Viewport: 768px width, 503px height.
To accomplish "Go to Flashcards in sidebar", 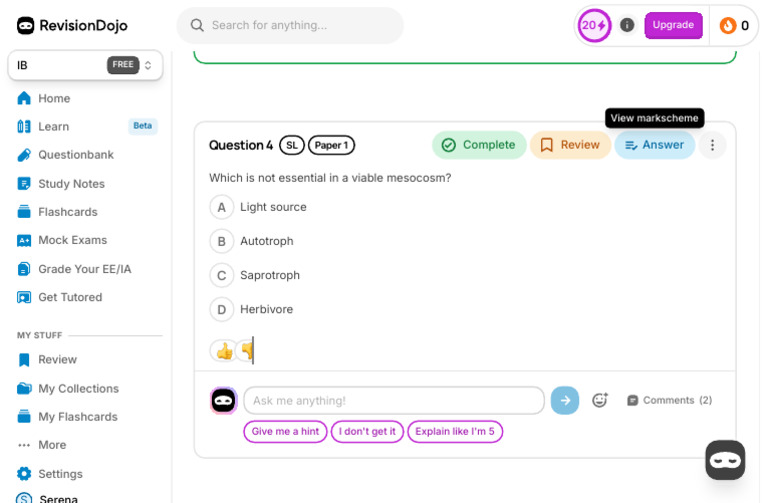I will pyautogui.click(x=67, y=212).
